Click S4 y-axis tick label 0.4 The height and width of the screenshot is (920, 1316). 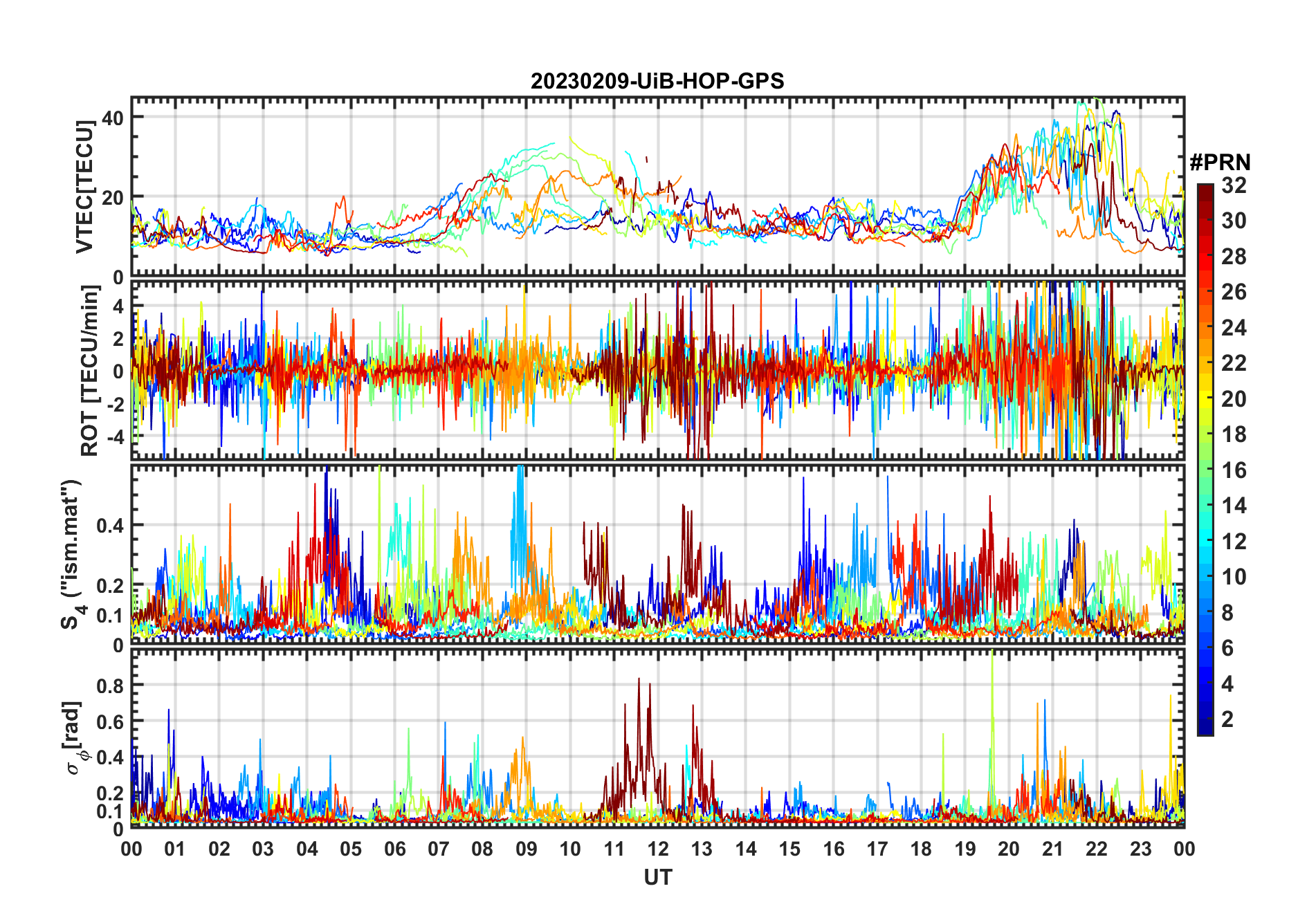pyautogui.click(x=111, y=526)
